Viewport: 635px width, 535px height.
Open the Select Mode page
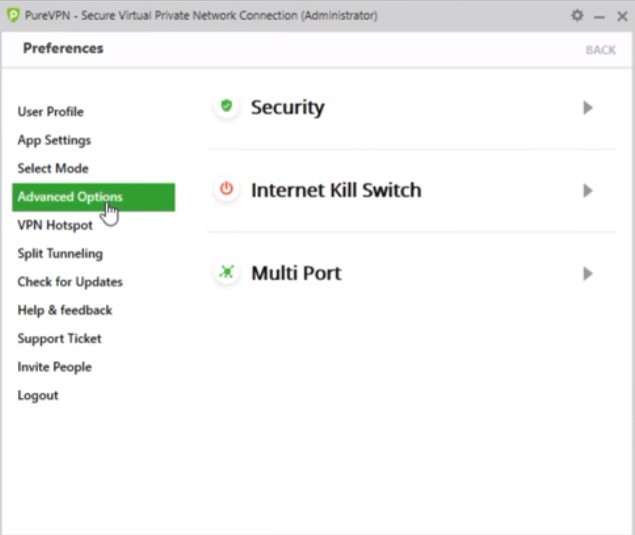(x=53, y=168)
